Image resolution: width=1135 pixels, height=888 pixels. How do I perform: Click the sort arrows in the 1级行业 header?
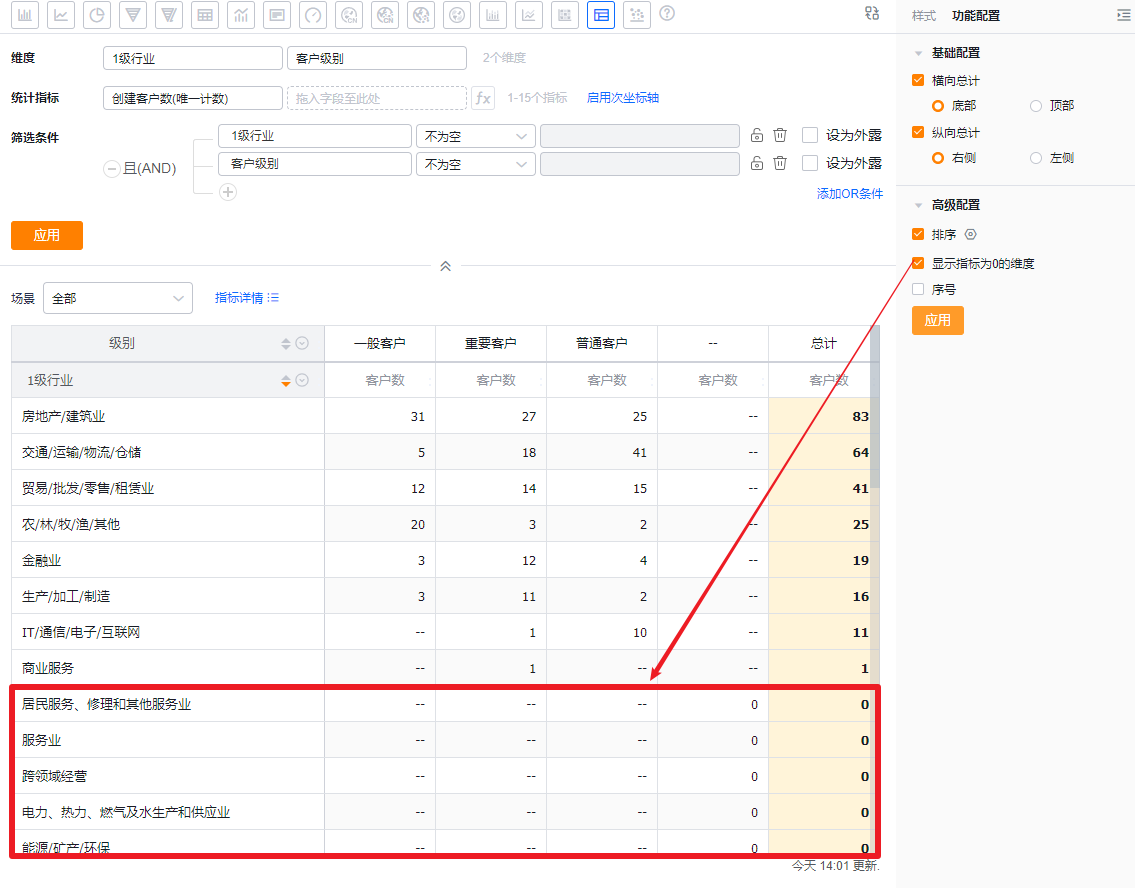click(286, 381)
